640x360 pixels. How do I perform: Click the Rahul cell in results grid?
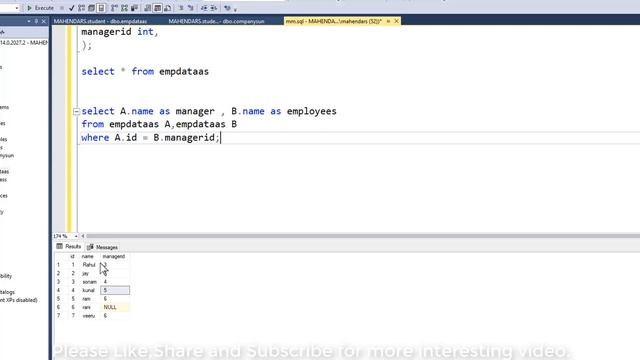pos(90,265)
